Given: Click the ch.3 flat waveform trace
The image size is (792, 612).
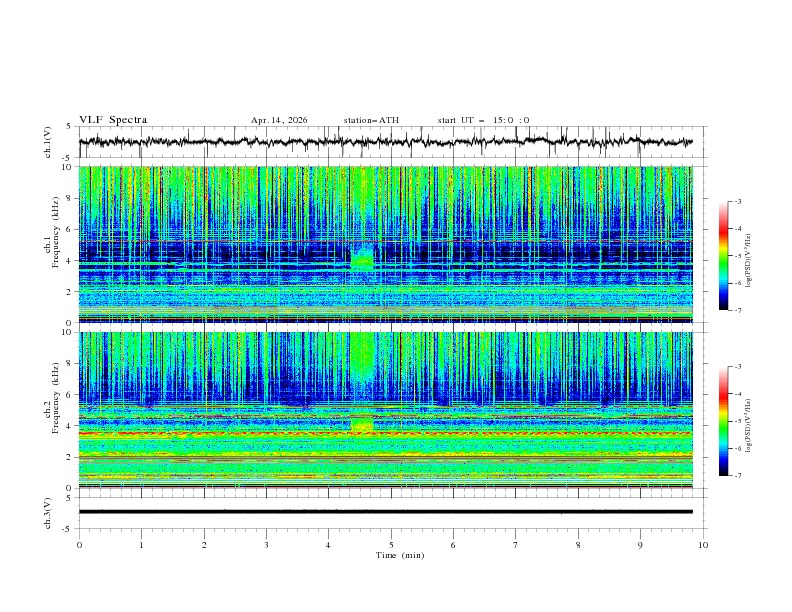Looking at the screenshot, I should [x=386, y=512].
